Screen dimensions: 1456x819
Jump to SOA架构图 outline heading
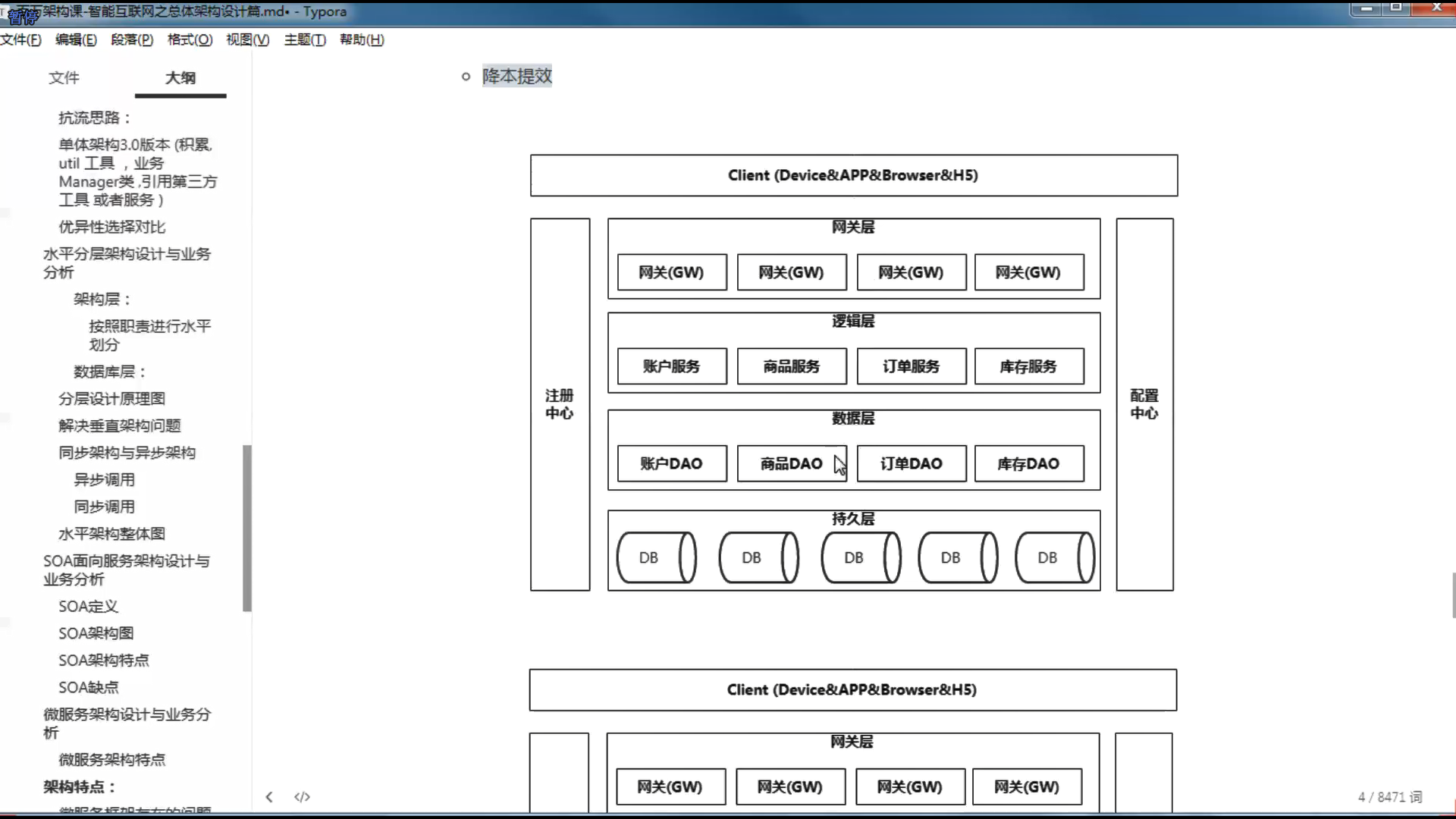[96, 633]
